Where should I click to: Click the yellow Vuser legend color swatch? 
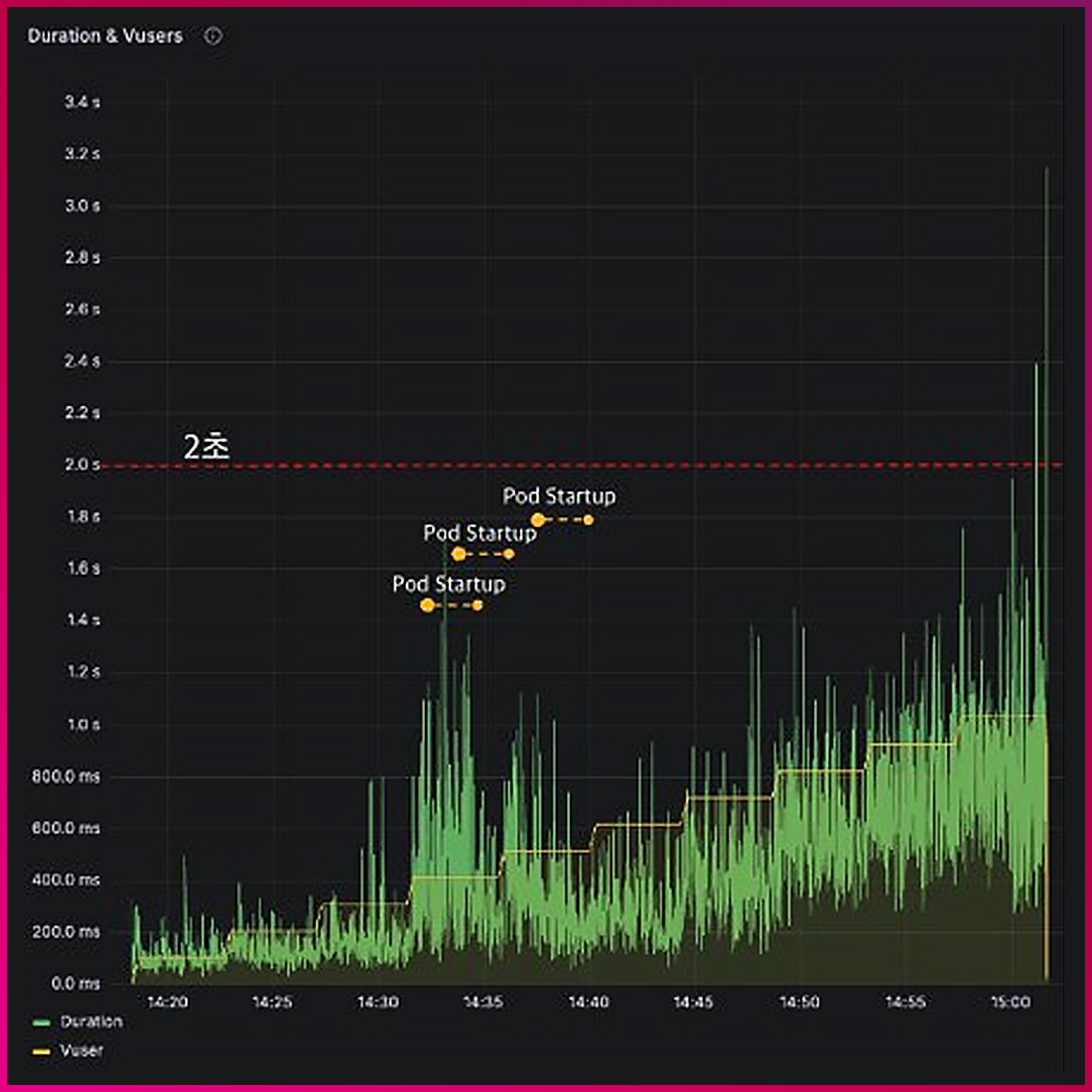click(41, 1051)
